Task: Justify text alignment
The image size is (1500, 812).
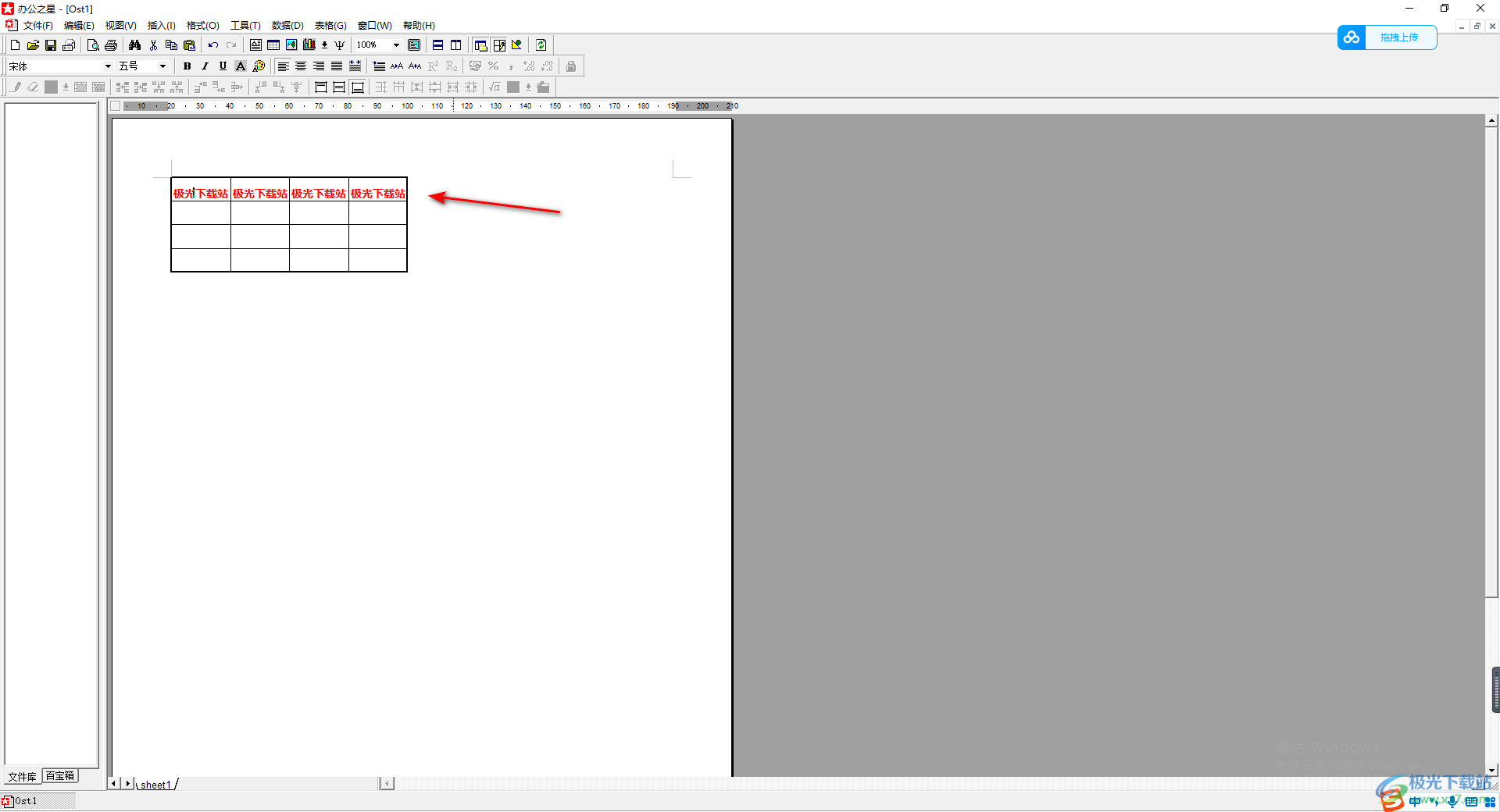Action: [337, 66]
